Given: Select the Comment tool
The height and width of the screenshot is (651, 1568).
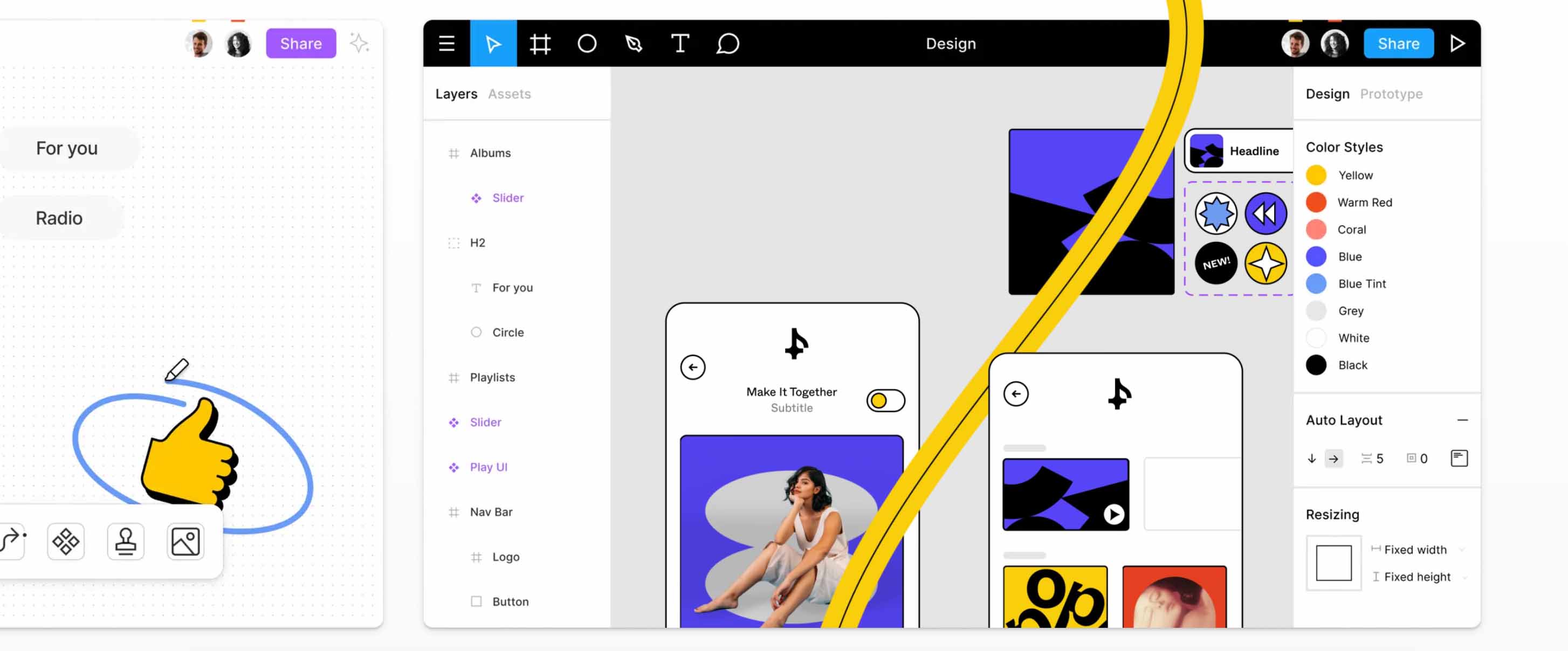Looking at the screenshot, I should tap(727, 43).
